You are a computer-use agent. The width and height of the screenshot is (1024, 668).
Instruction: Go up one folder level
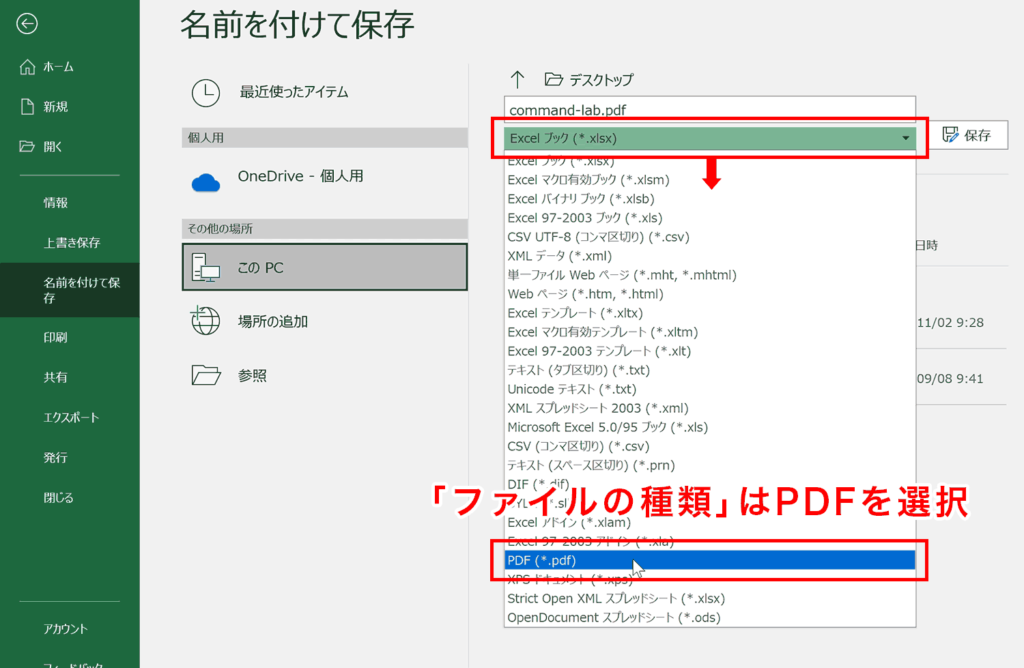point(517,80)
